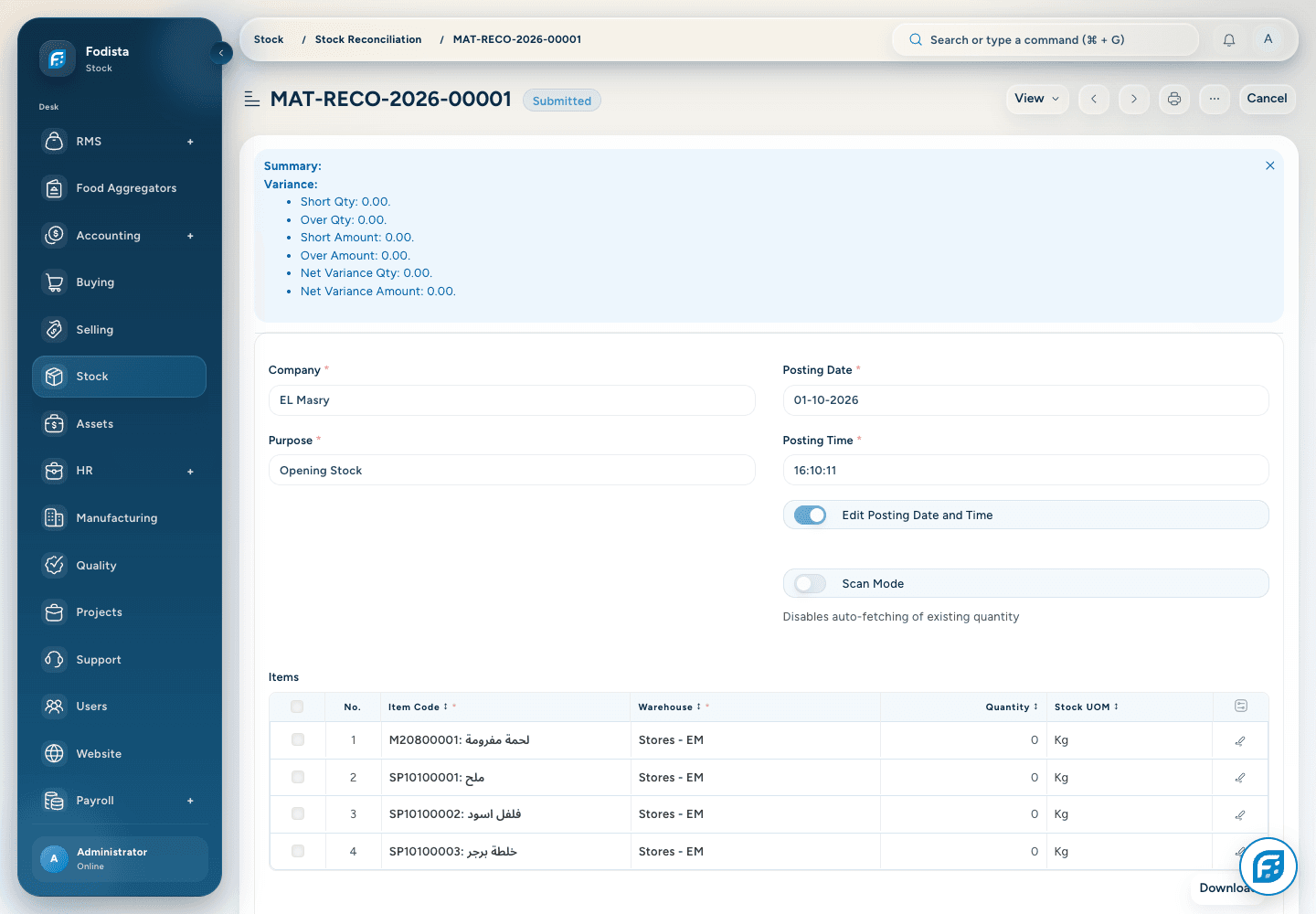Expand the RMS sidebar section
The height and width of the screenshot is (914, 1316).
pyautogui.click(x=190, y=142)
